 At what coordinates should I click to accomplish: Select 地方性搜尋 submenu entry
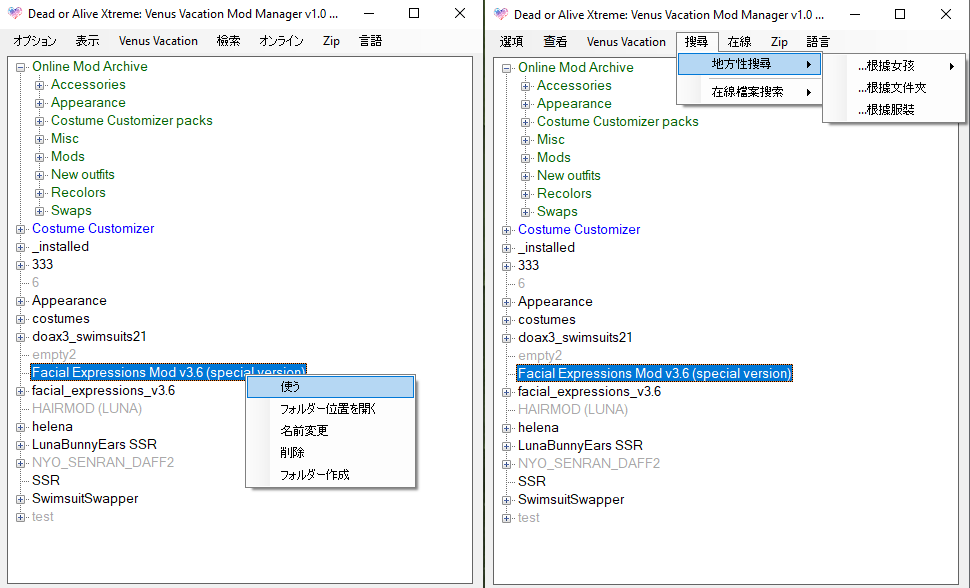point(749,64)
